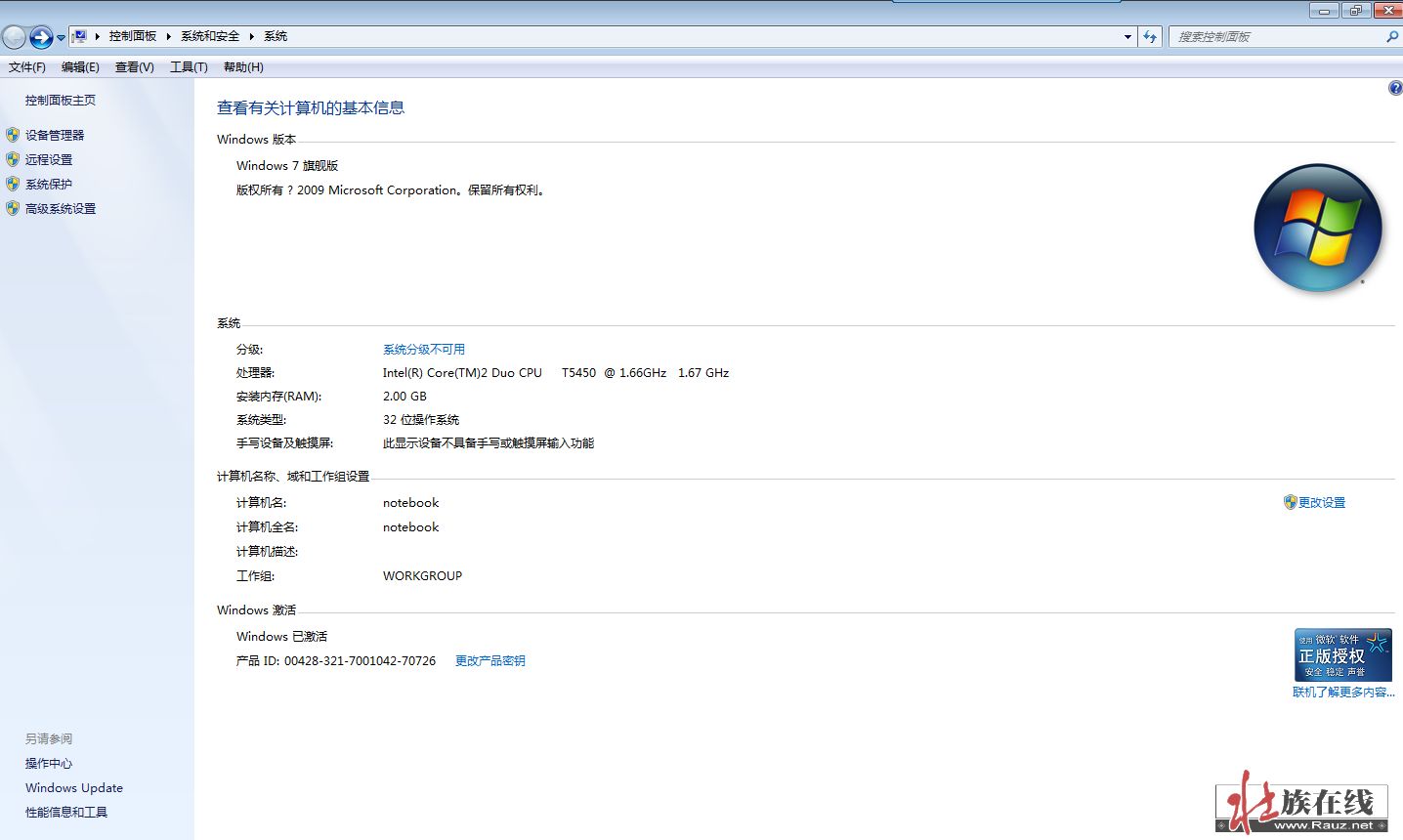Expand the address bar history dropdown
The height and width of the screenshot is (840, 1403).
tap(1127, 37)
